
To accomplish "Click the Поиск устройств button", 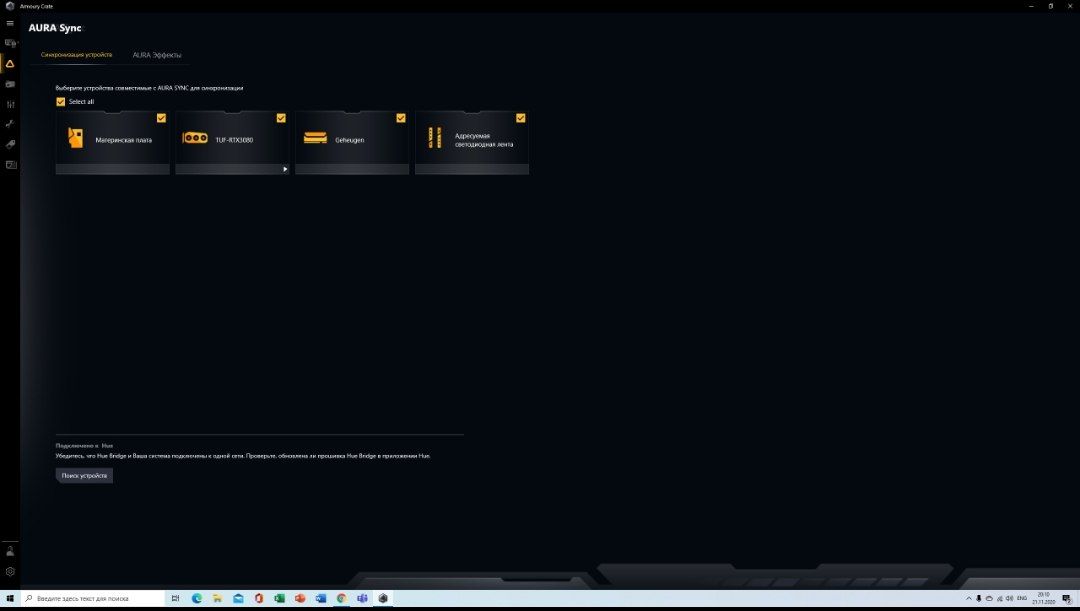I will pos(84,475).
